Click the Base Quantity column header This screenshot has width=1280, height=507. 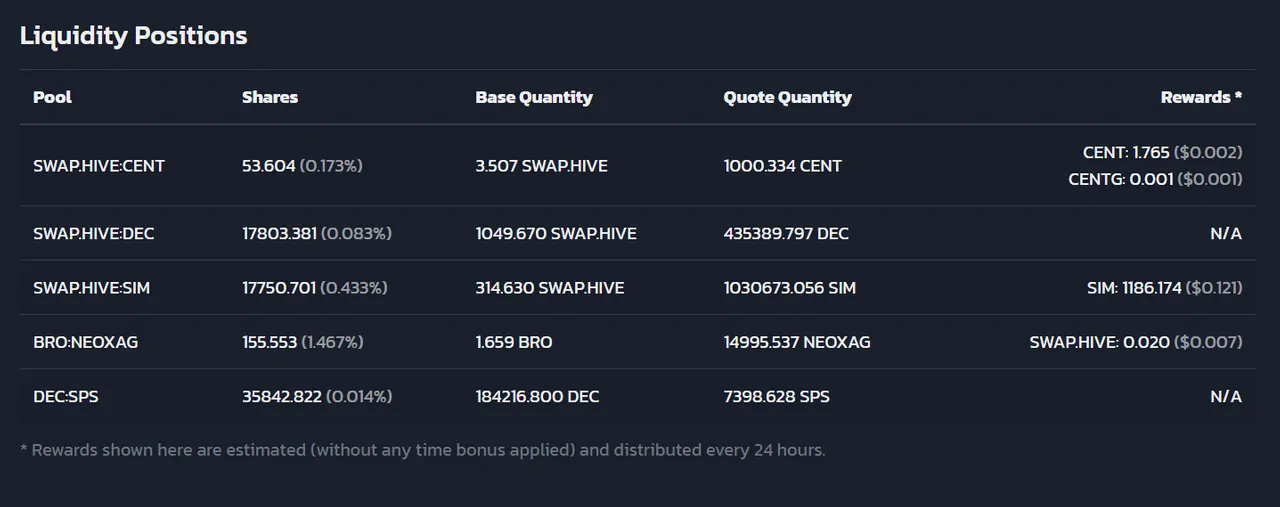tap(534, 97)
